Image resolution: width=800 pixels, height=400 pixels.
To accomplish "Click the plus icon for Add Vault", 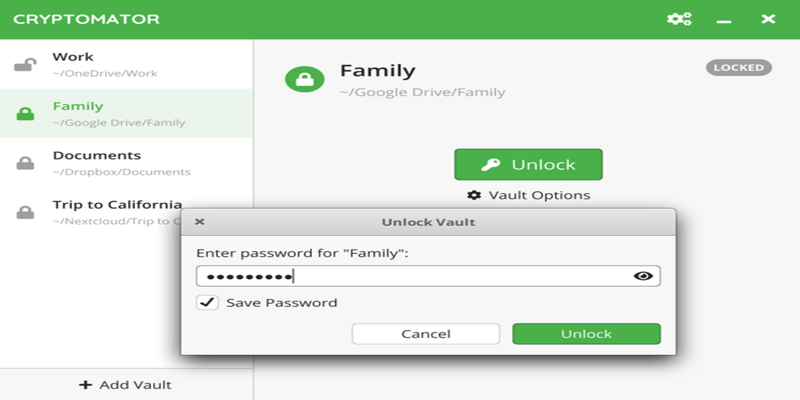I will click(x=86, y=385).
